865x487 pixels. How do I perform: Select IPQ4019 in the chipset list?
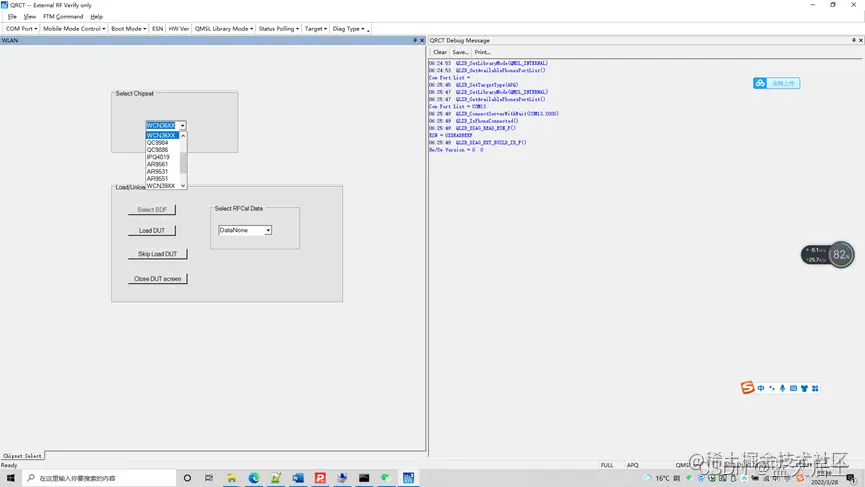[x=162, y=157]
